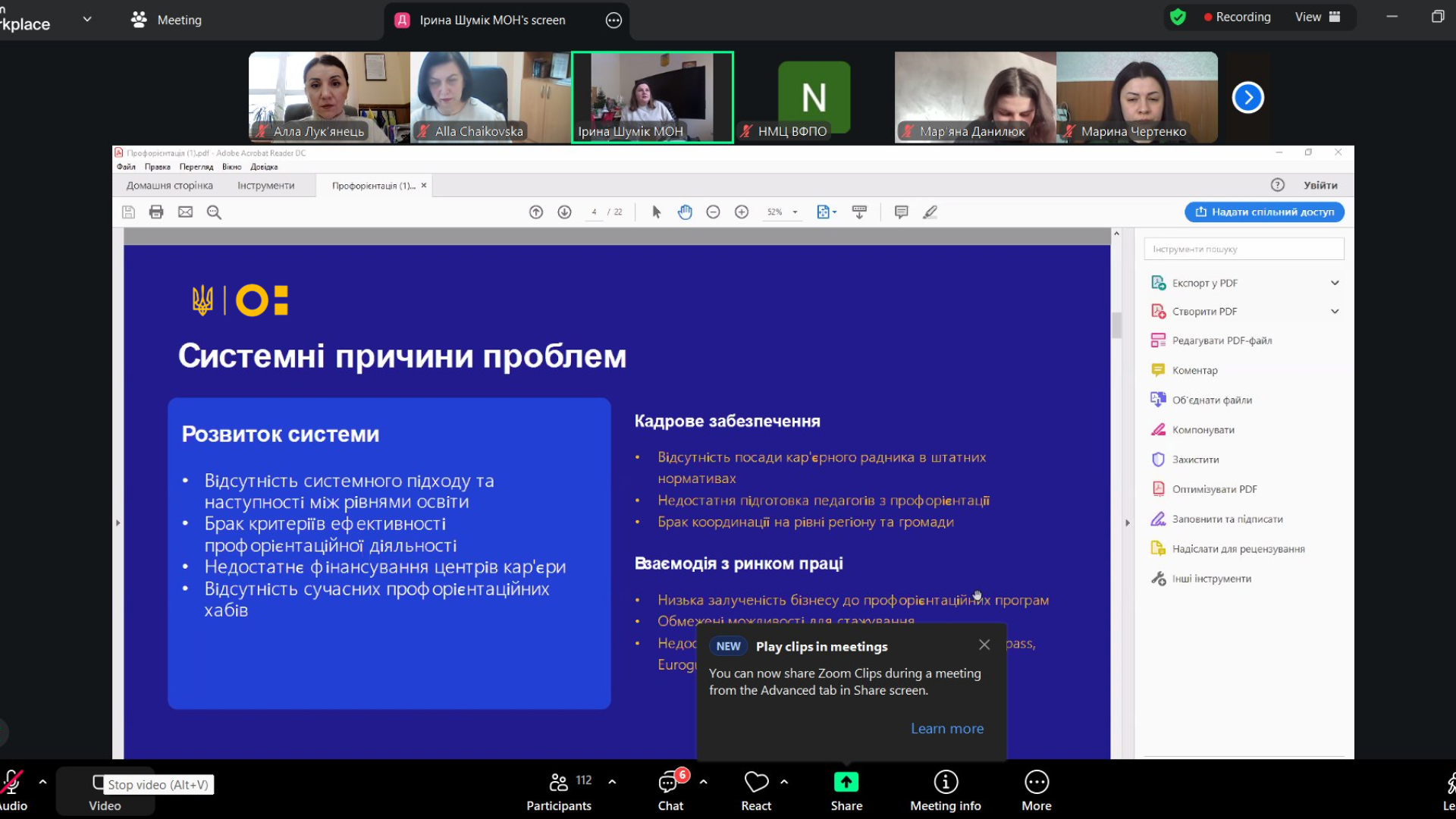
Task: Open the More options menu
Action: click(1036, 783)
